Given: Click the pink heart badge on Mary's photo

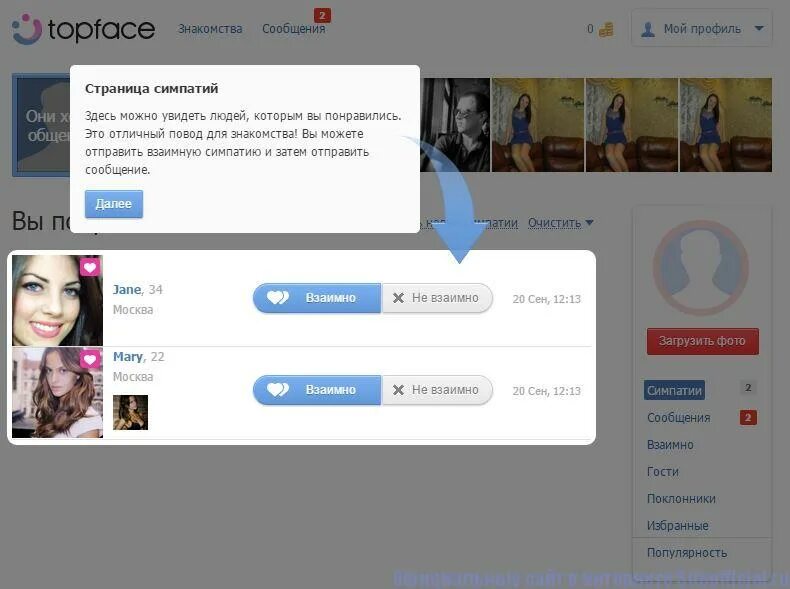Looking at the screenshot, I should click(90, 359).
